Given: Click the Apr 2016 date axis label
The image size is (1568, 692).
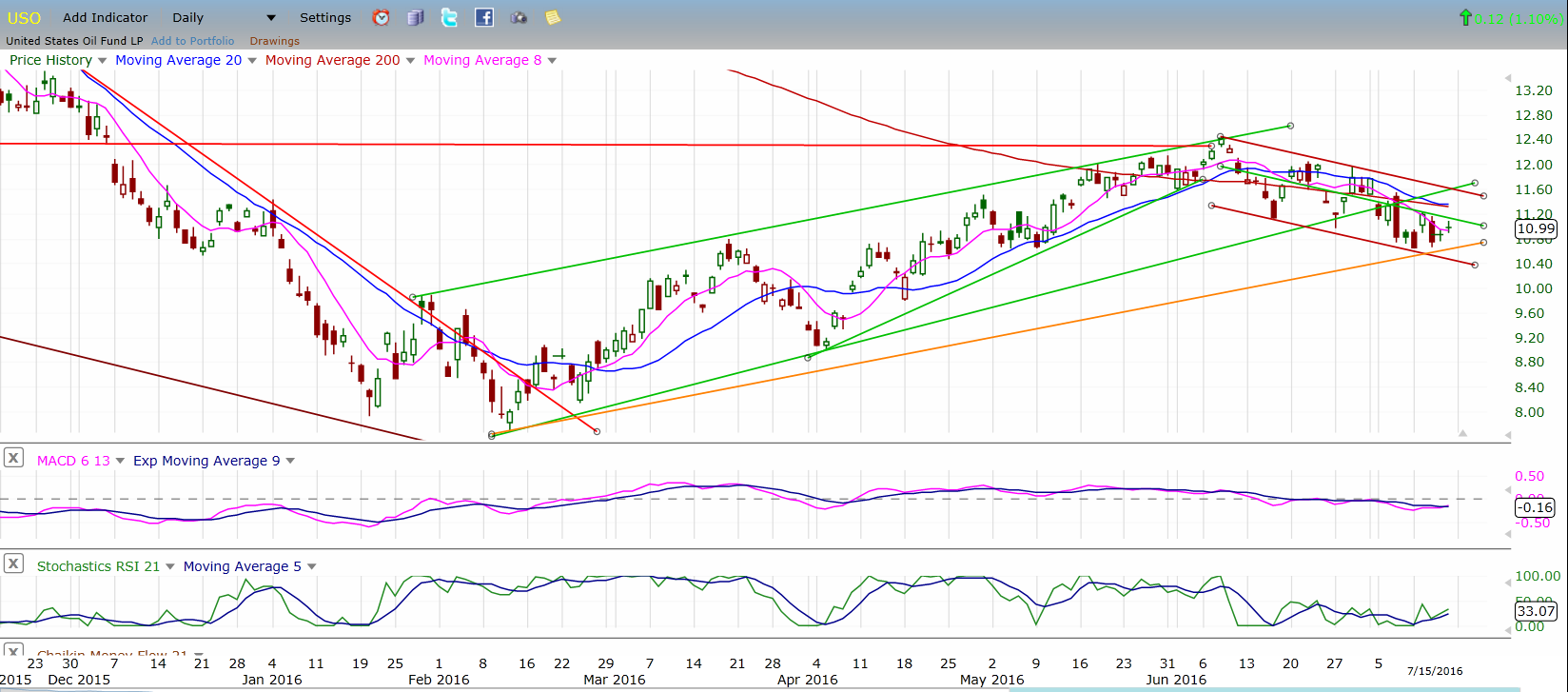Looking at the screenshot, I should [x=807, y=680].
